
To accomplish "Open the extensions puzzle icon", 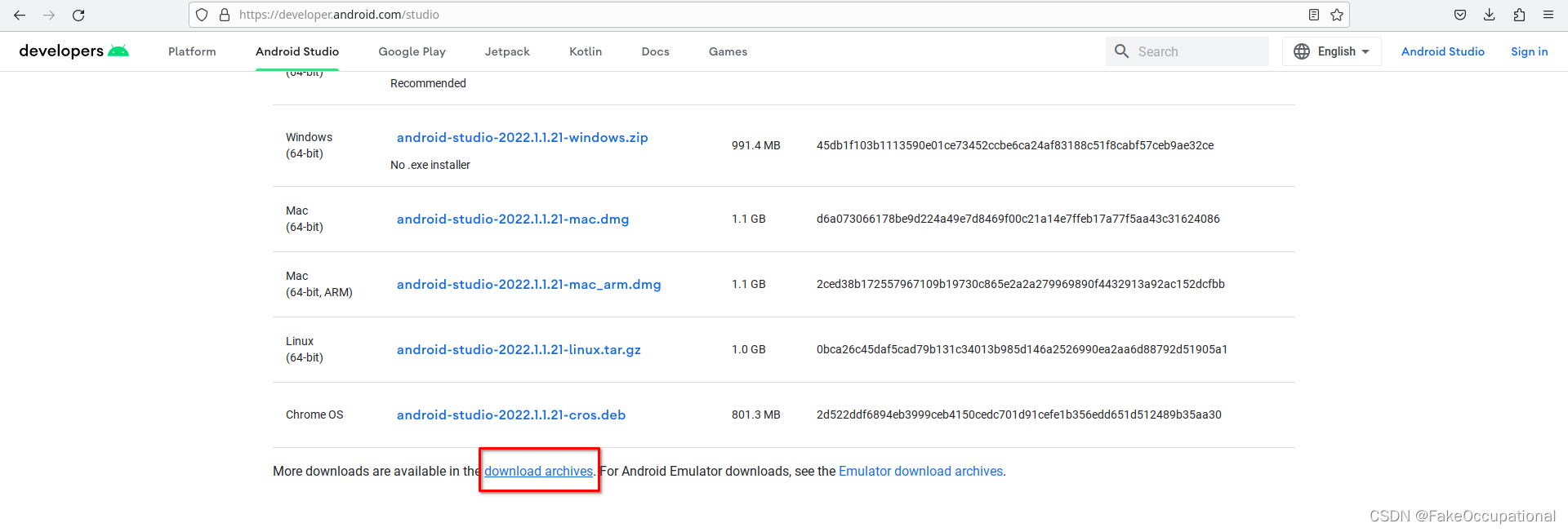I will (x=1519, y=15).
